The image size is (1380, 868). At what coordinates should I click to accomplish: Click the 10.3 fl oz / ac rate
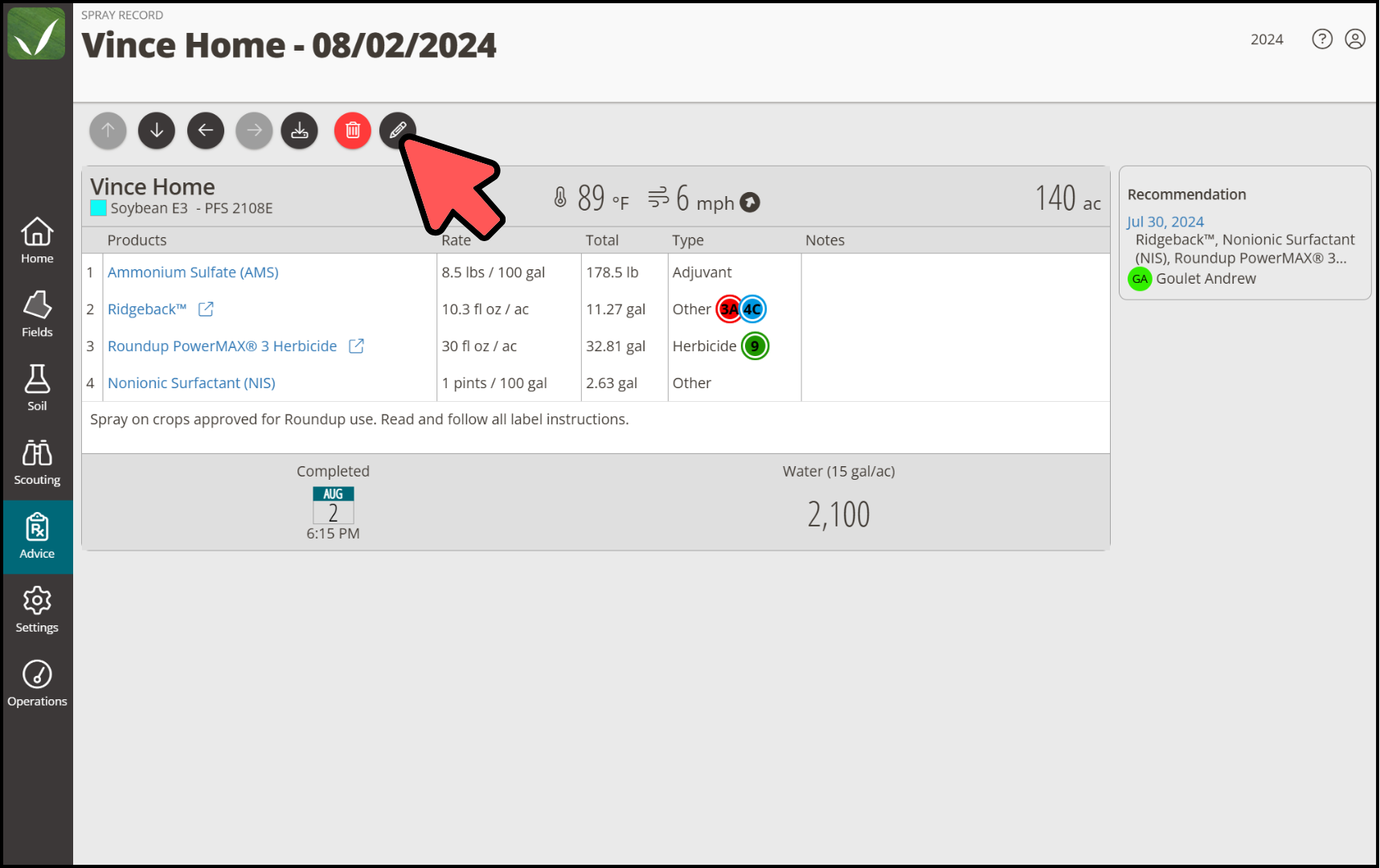(x=485, y=309)
